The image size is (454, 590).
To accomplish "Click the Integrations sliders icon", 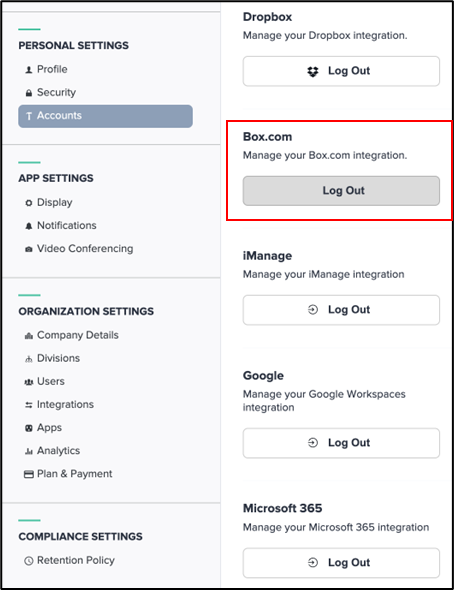I will pos(29,405).
